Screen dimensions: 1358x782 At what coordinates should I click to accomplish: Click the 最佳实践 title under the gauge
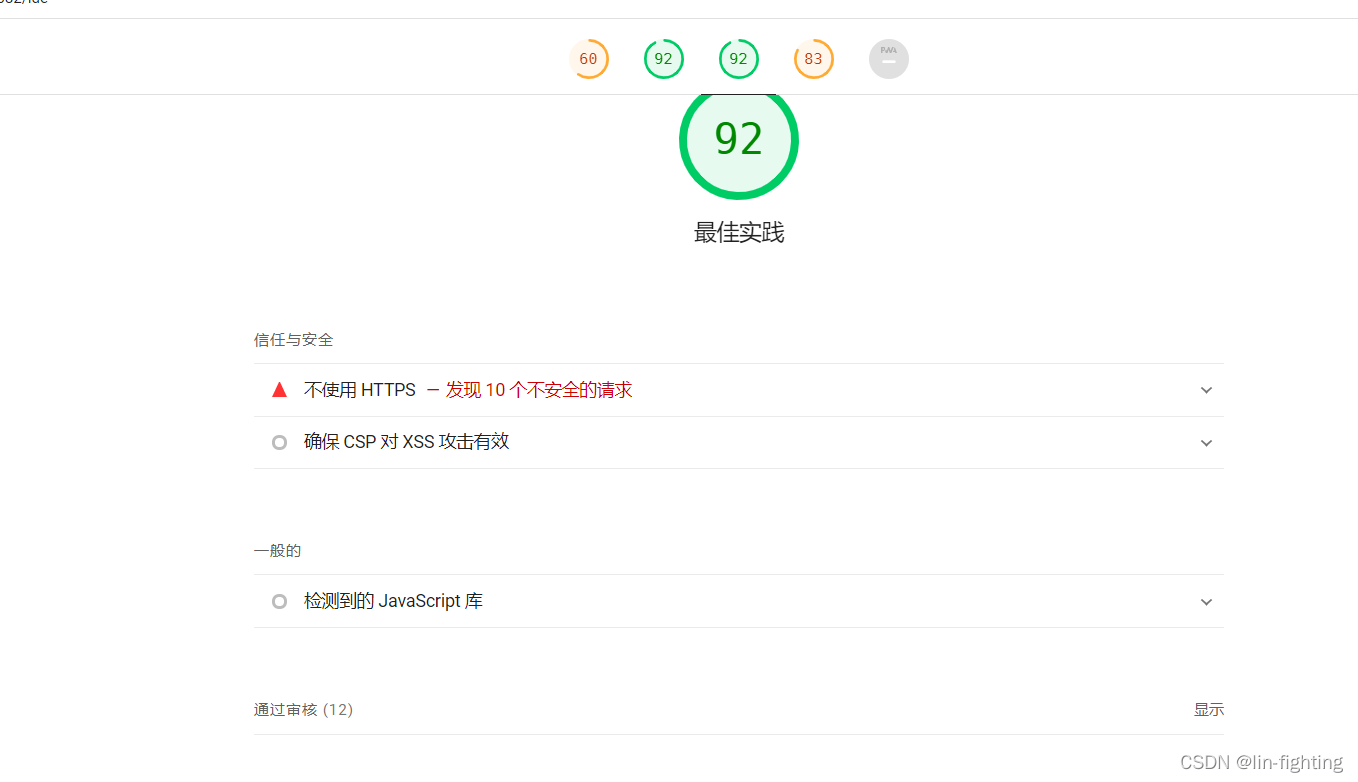tap(739, 232)
